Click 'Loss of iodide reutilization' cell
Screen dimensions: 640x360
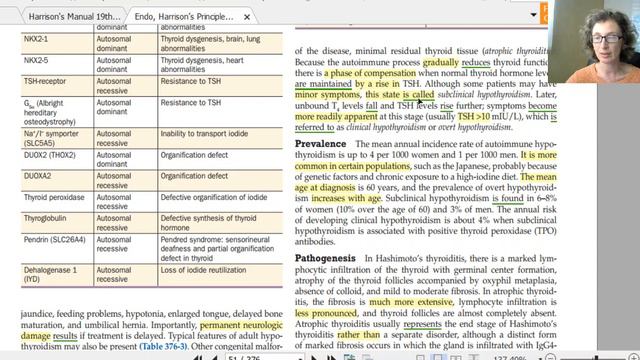pyautogui.click(x=220, y=275)
